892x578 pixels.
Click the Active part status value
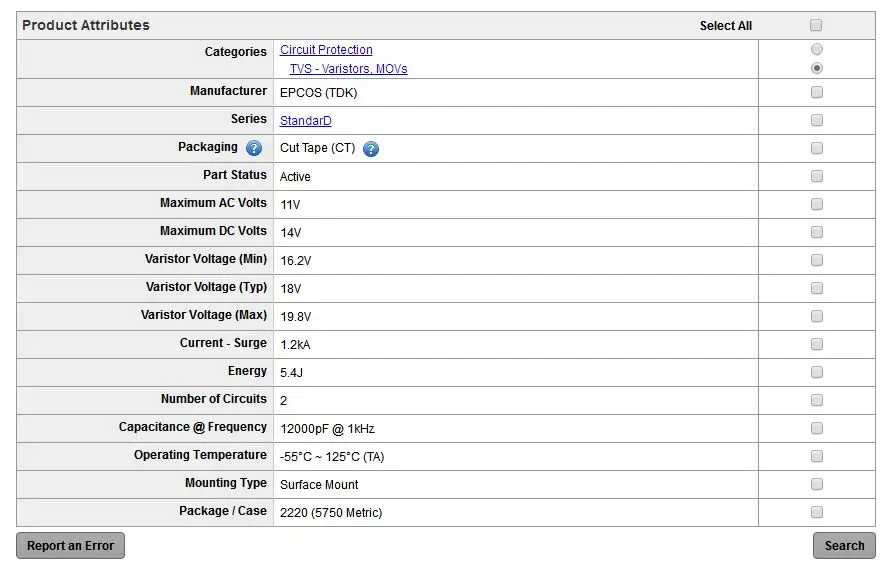click(295, 177)
